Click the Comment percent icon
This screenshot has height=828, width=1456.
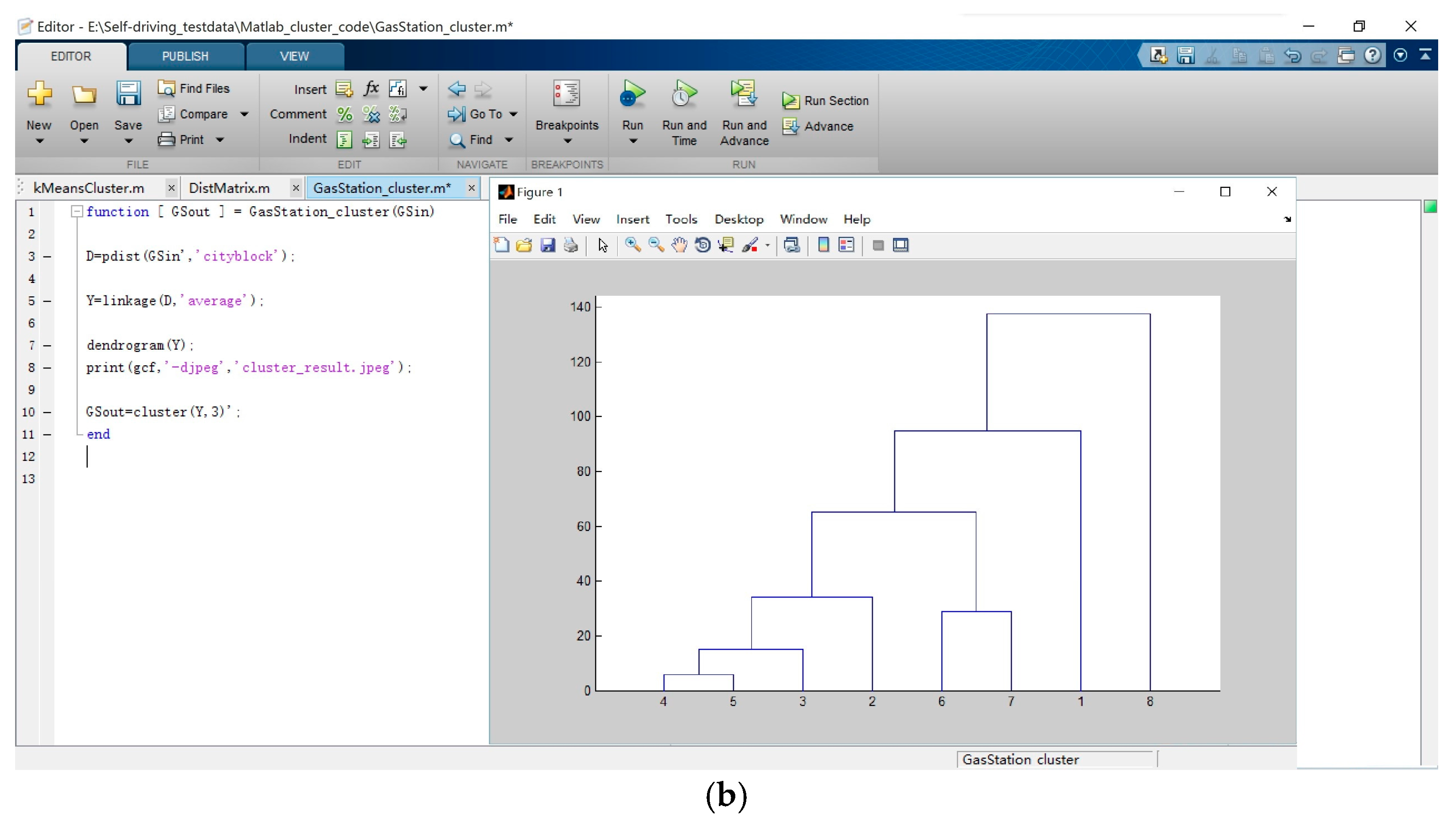[x=345, y=114]
